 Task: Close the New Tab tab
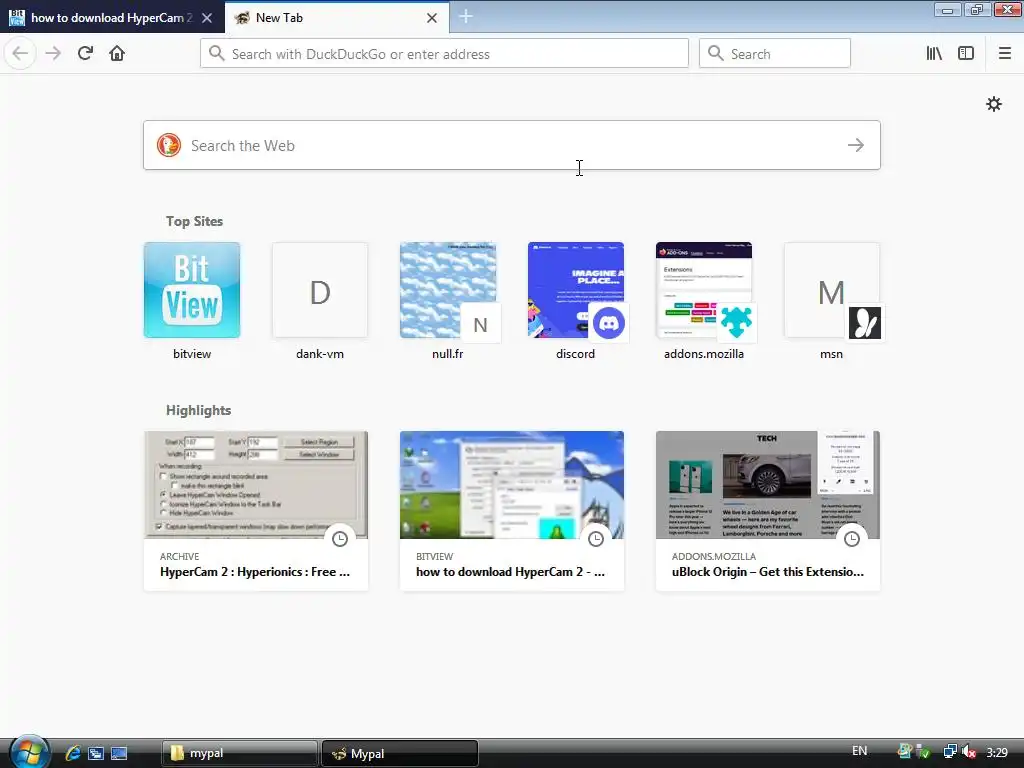[x=432, y=18]
